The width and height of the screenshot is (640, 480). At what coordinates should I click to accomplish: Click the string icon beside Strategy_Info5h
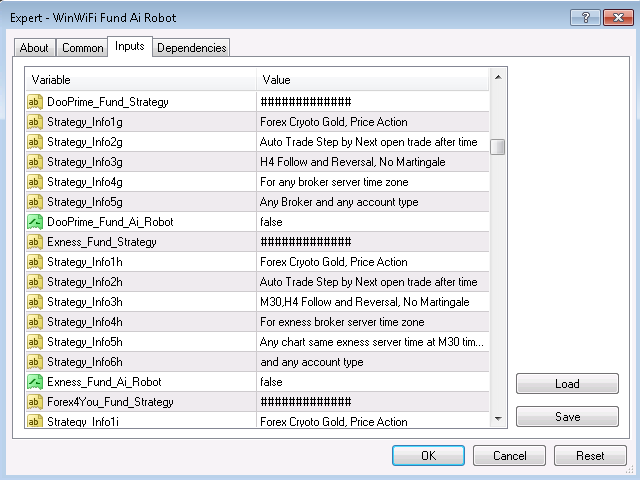tap(35, 342)
